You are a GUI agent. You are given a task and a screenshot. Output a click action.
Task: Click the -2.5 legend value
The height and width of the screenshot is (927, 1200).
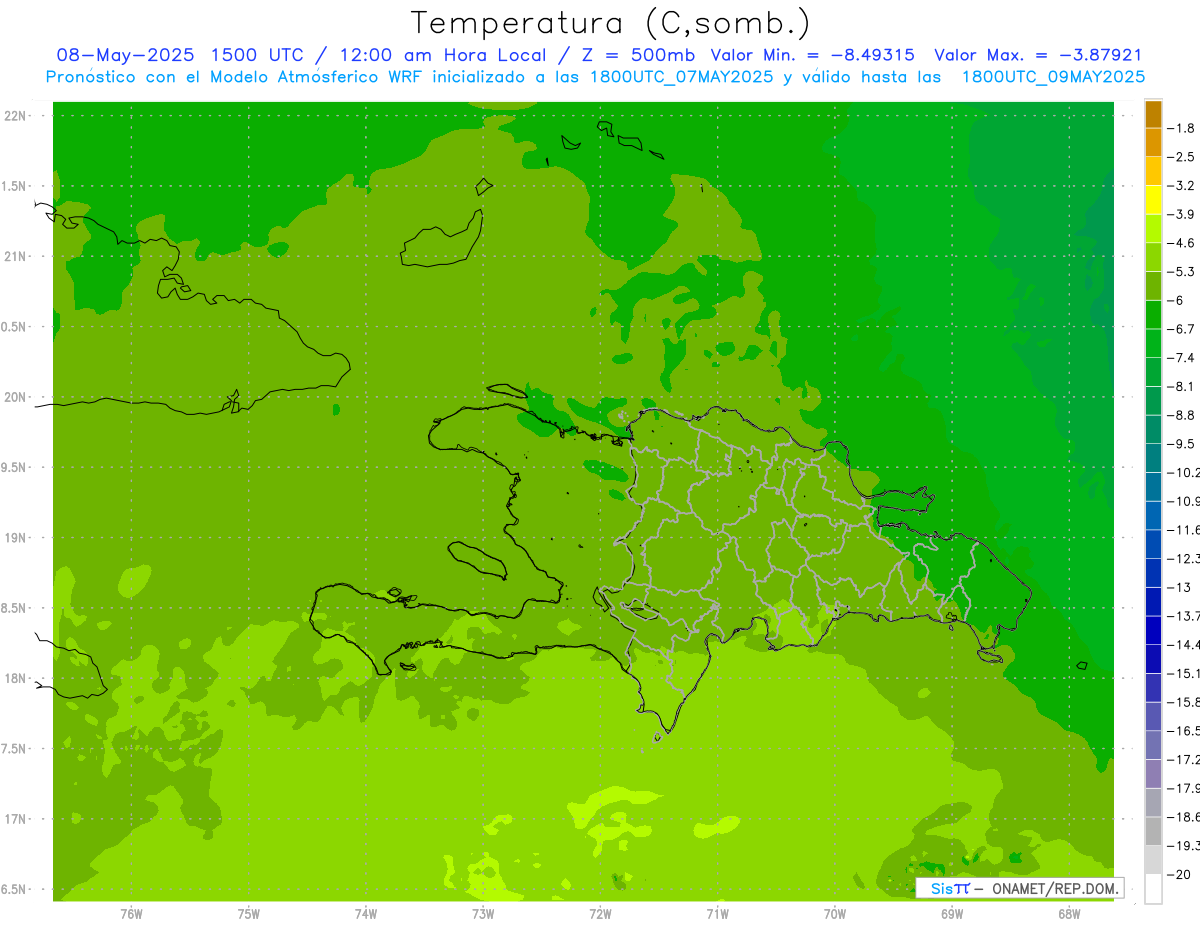click(x=1181, y=157)
